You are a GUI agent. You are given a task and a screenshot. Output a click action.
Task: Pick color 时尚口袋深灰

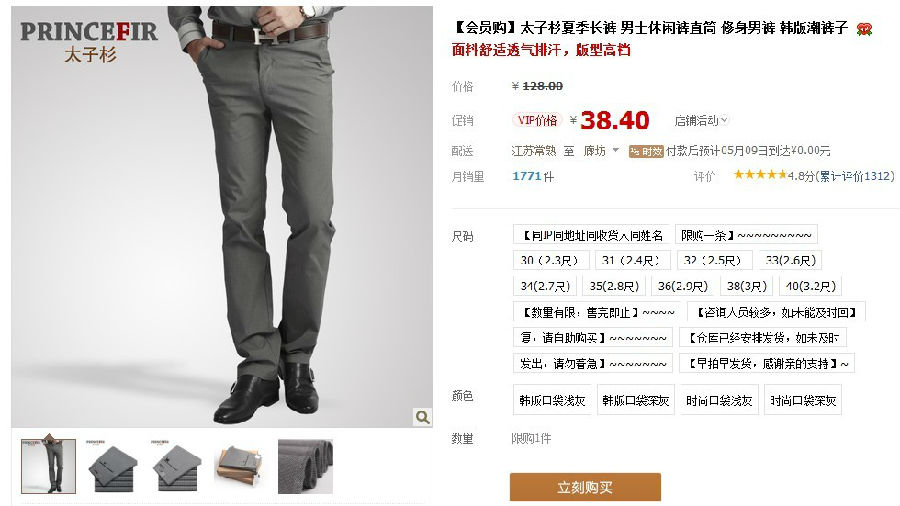802,400
